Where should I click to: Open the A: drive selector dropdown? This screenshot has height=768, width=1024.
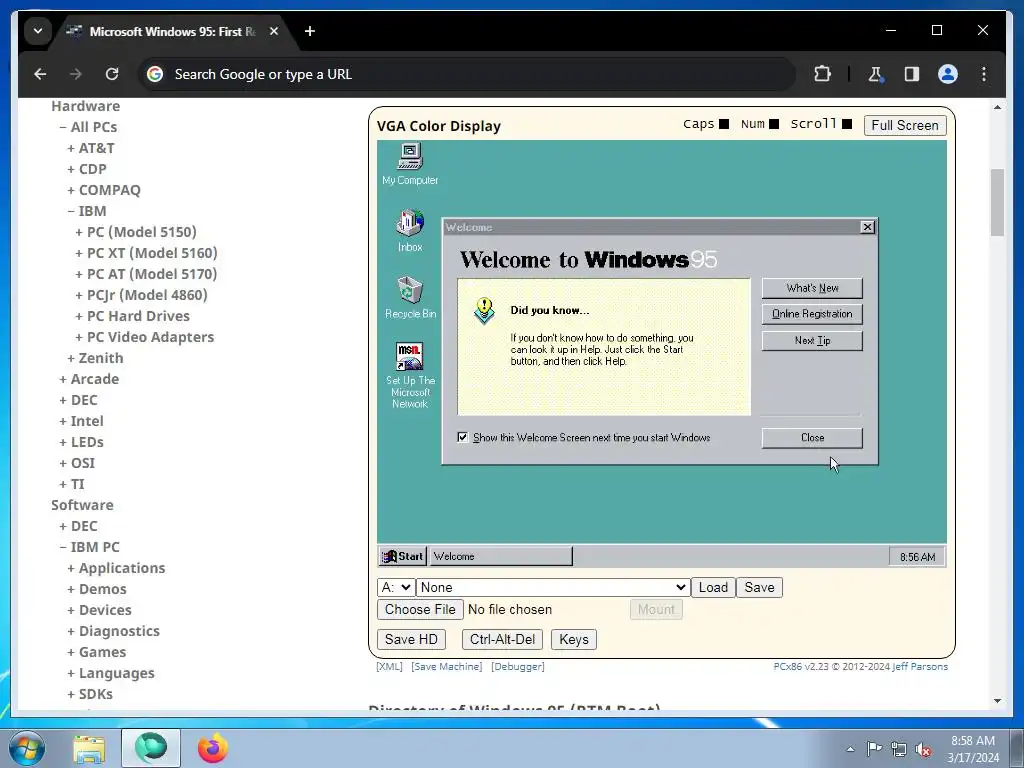pos(396,587)
